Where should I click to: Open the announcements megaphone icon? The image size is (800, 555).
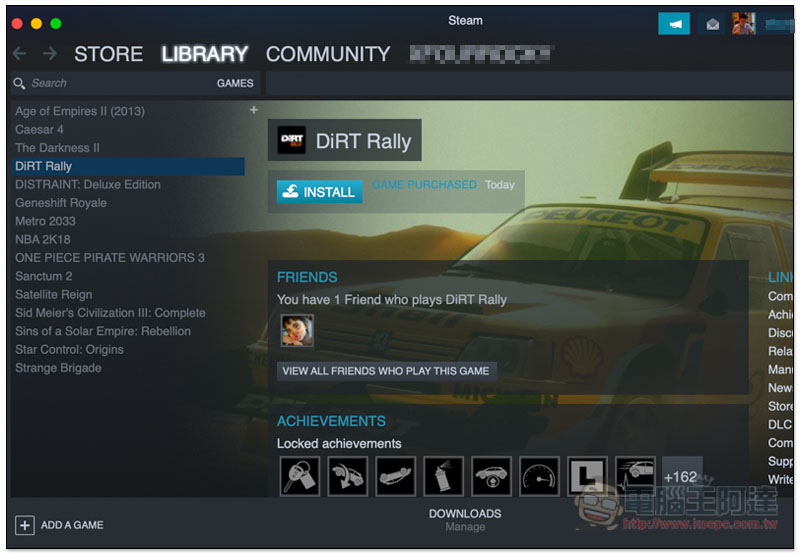pos(673,24)
